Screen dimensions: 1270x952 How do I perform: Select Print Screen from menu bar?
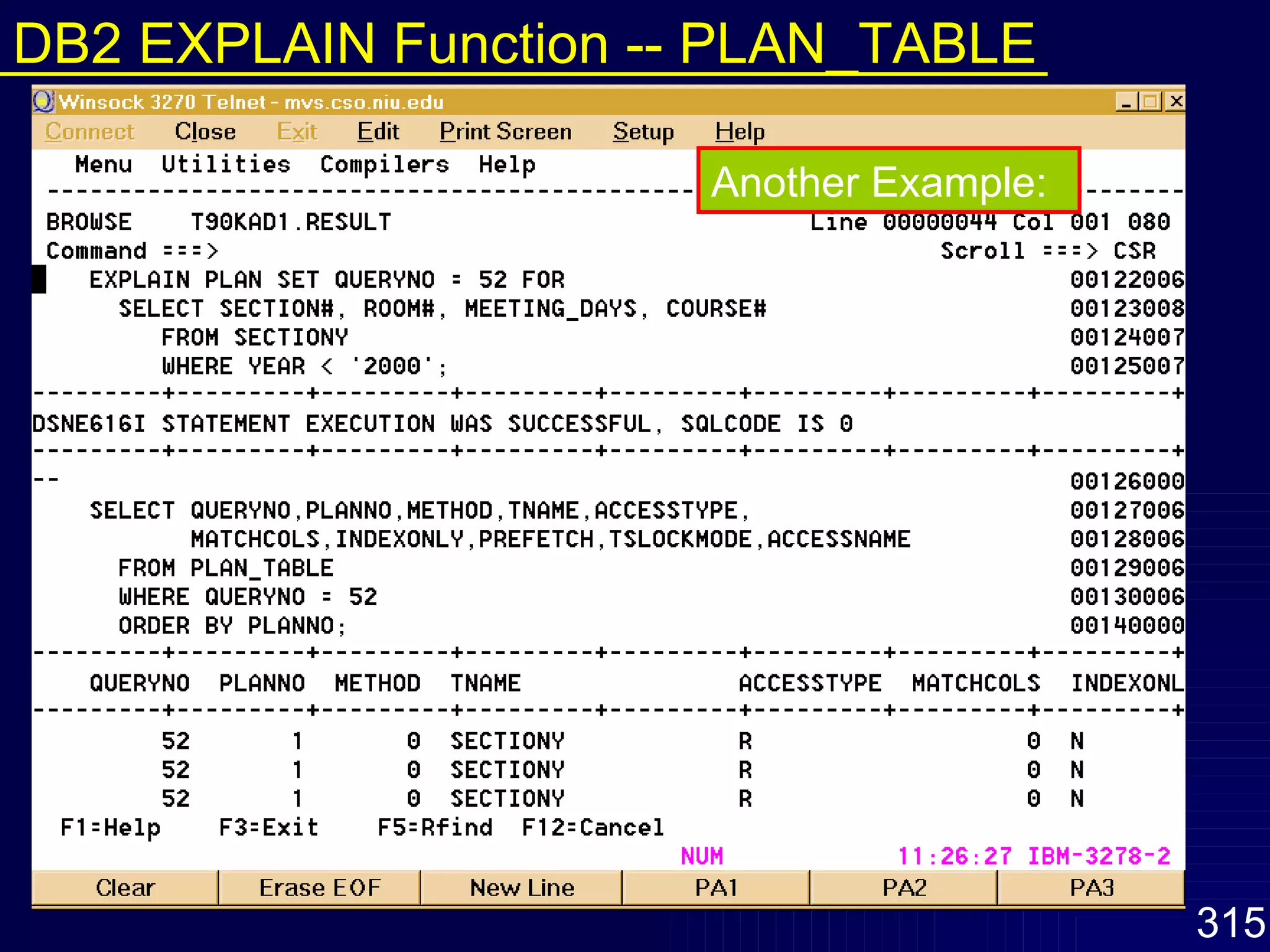click(x=505, y=132)
